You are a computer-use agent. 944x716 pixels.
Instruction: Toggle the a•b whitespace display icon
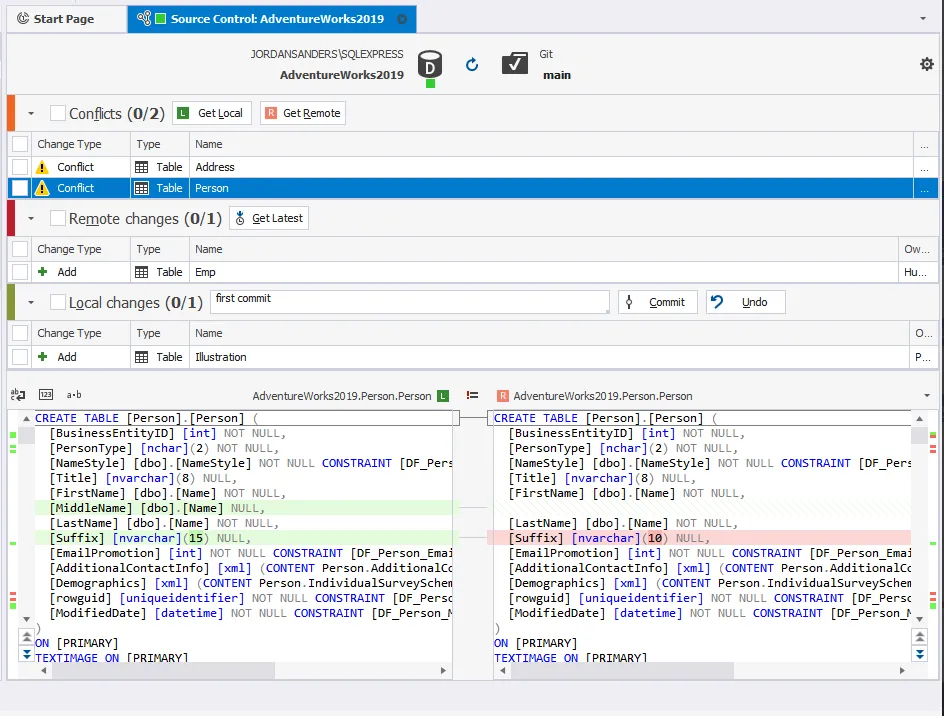(74, 395)
